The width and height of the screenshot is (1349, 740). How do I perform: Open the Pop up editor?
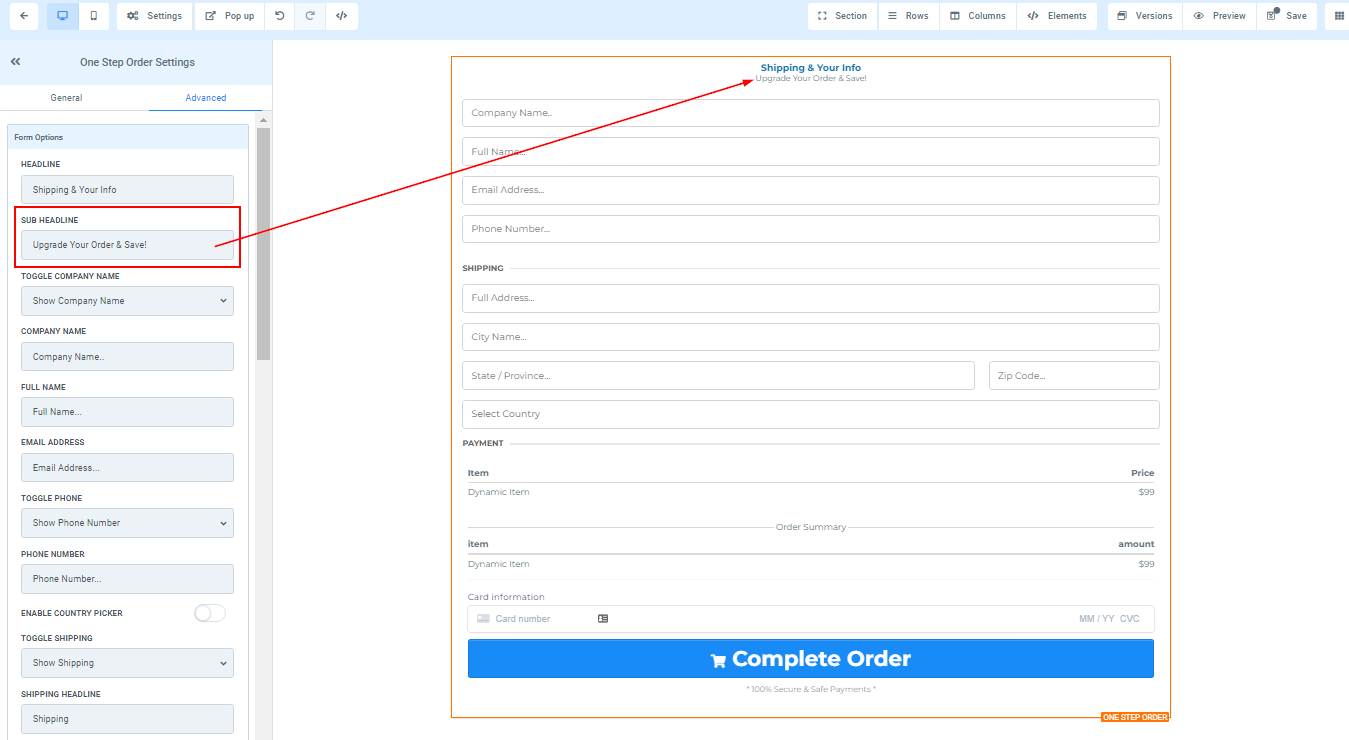230,16
